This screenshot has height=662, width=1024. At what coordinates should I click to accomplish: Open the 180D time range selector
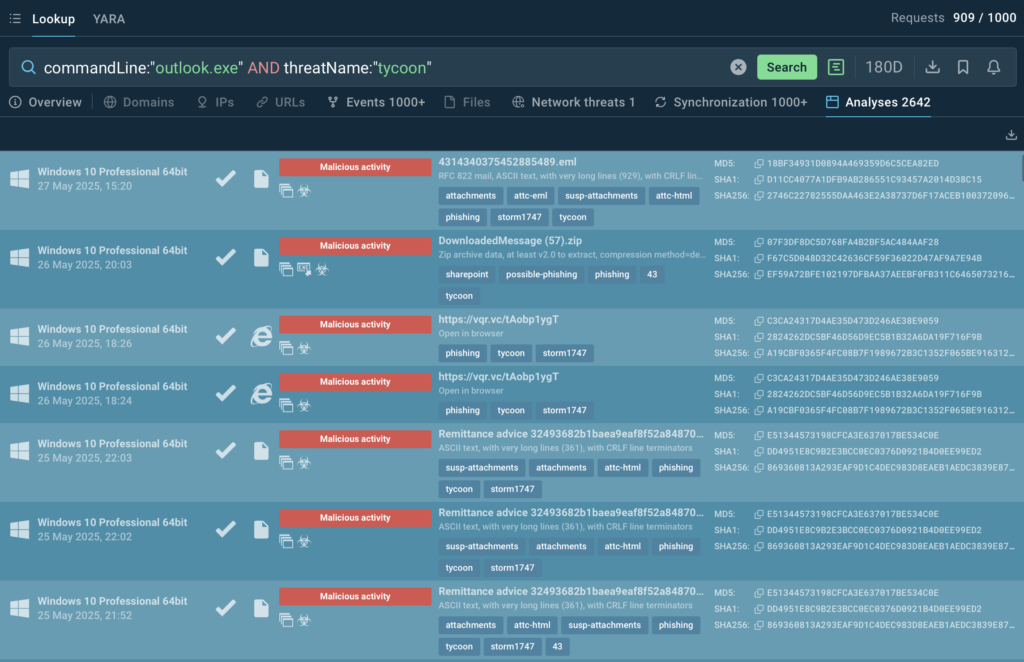[884, 67]
